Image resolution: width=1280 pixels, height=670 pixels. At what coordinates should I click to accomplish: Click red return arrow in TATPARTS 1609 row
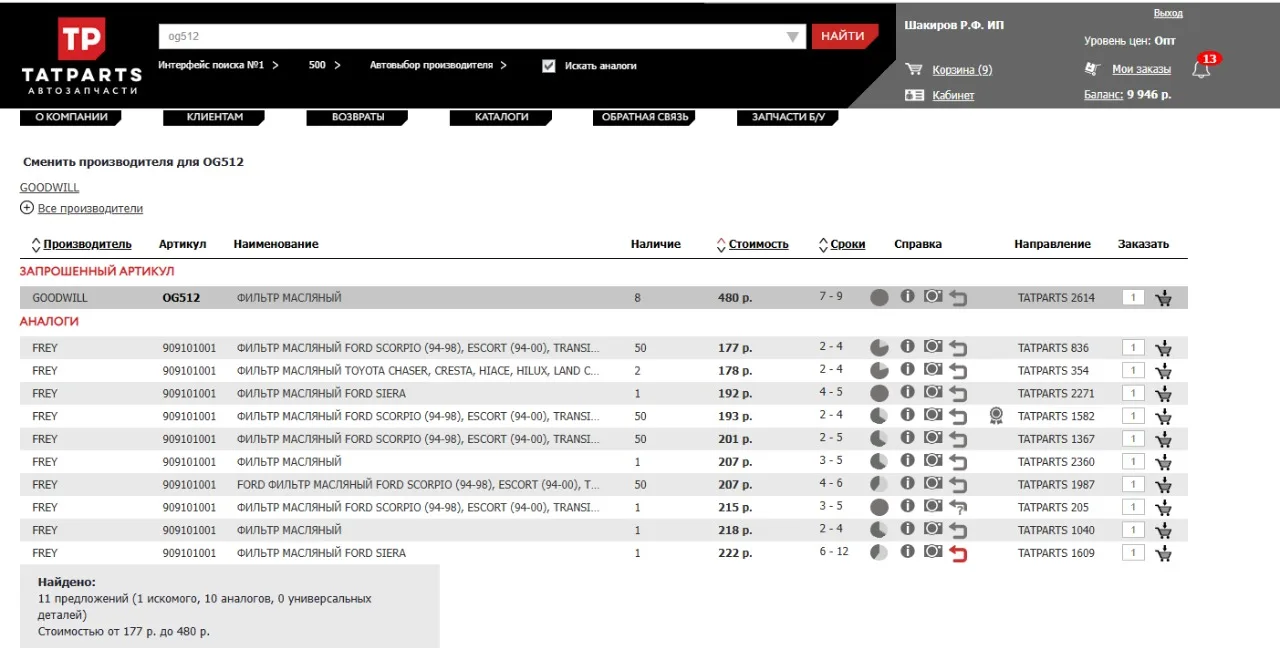click(958, 553)
